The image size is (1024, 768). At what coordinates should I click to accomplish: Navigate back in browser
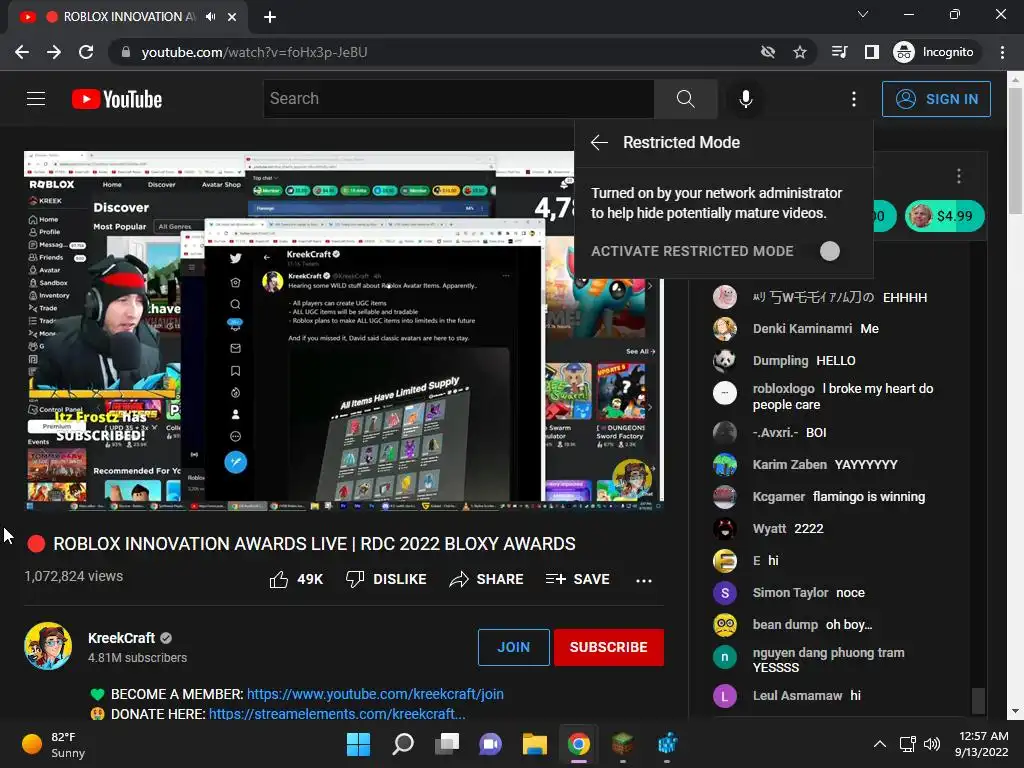(22, 52)
